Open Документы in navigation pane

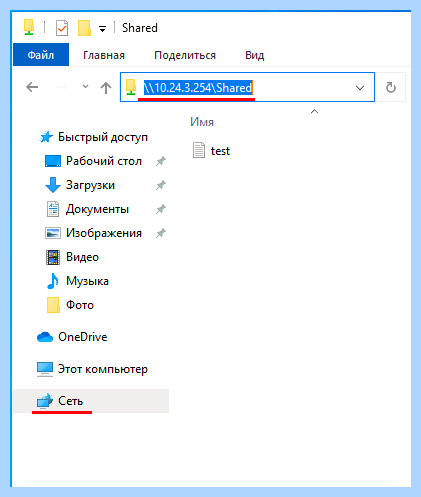97,209
